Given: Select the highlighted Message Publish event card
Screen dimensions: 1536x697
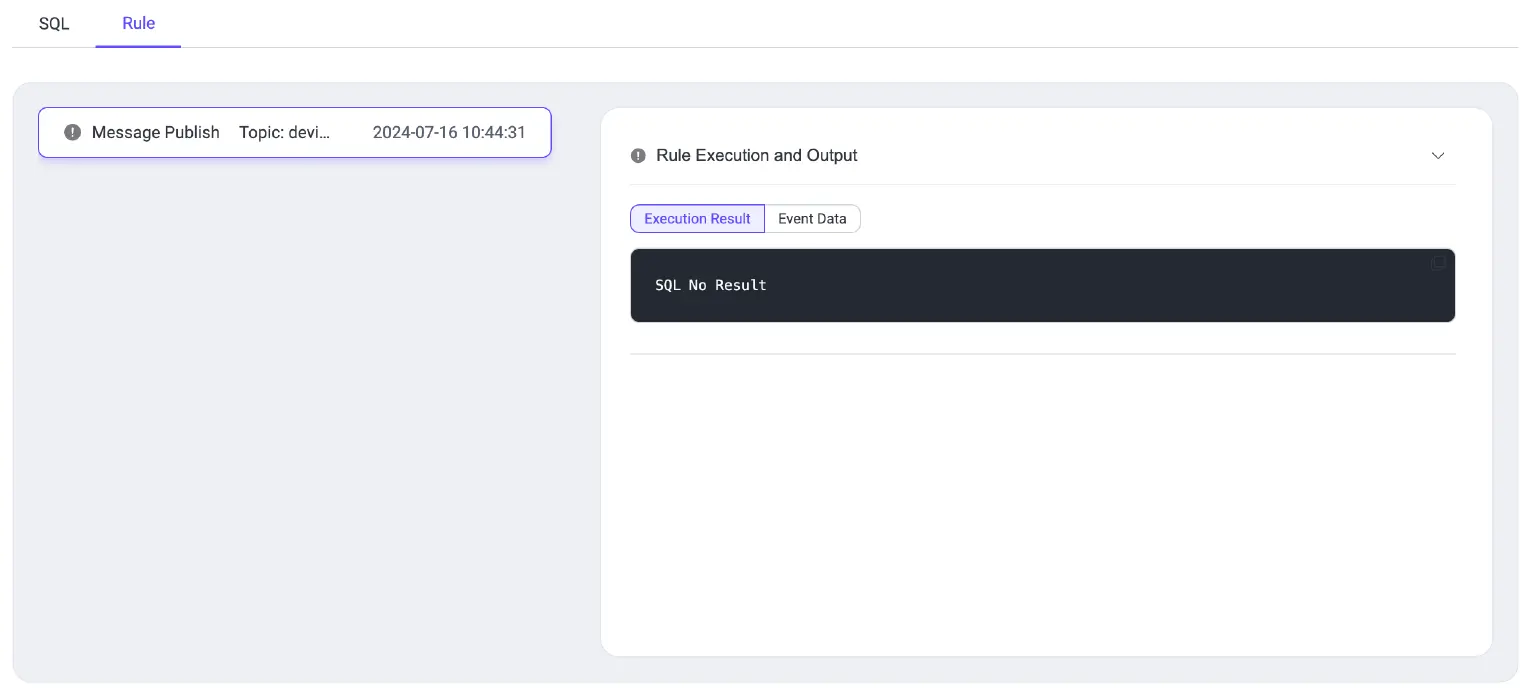Looking at the screenshot, I should (294, 132).
